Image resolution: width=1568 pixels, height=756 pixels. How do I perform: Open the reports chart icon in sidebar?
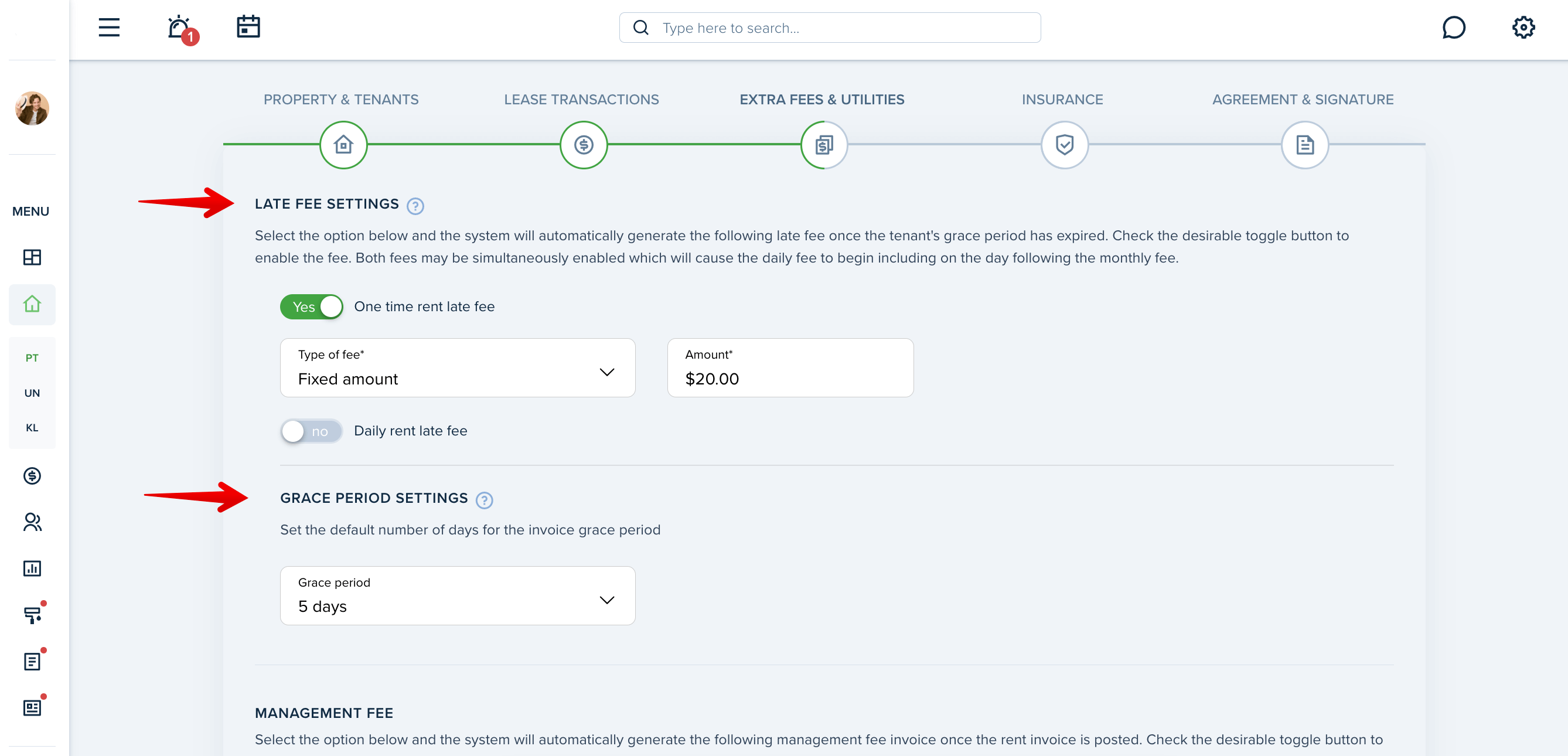[32, 568]
